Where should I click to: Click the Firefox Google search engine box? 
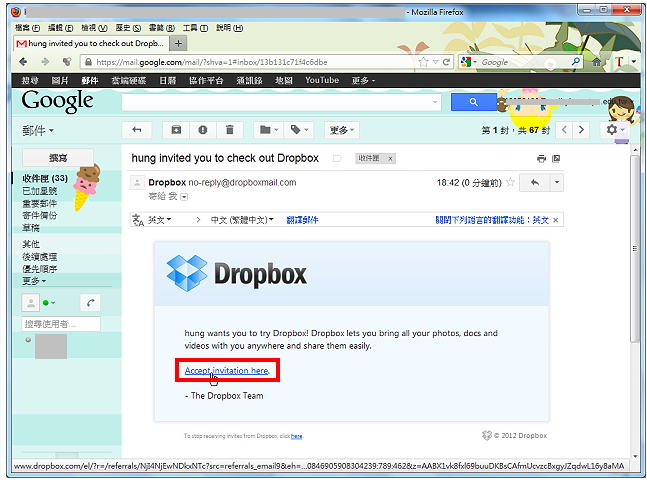tap(521, 62)
